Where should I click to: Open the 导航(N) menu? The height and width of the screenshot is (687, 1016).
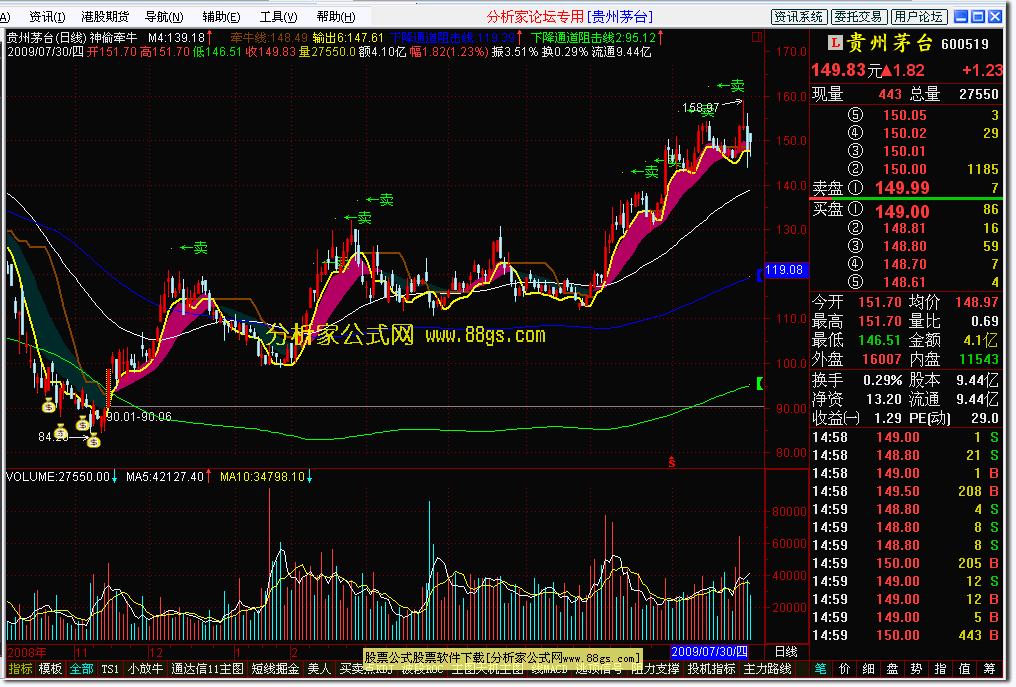[164, 16]
